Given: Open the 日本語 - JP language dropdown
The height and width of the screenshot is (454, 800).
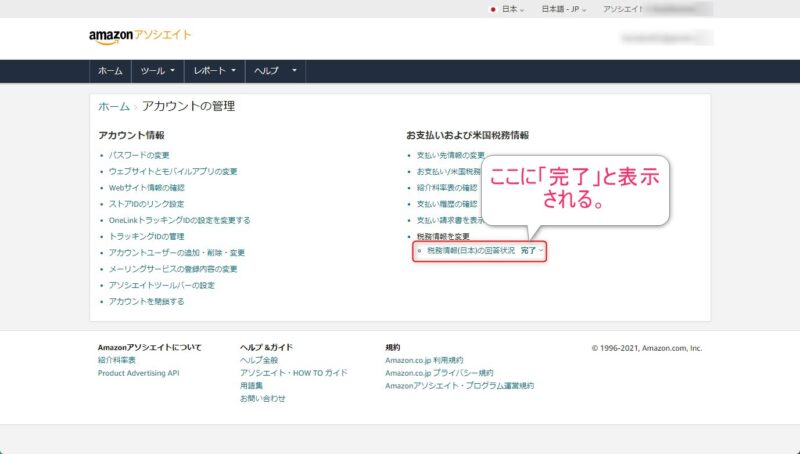Looking at the screenshot, I should pos(564,9).
